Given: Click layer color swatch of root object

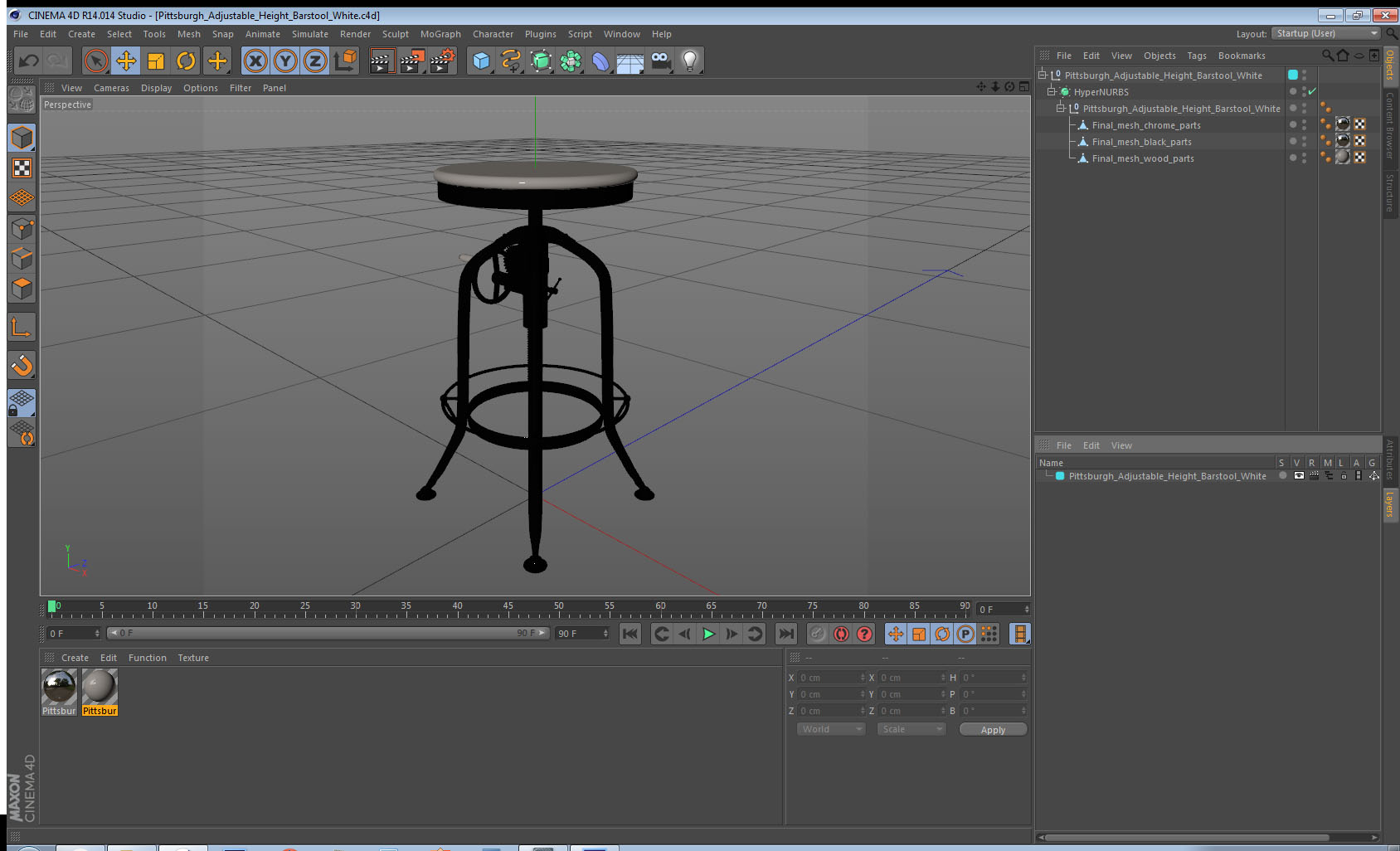Looking at the screenshot, I should click(x=1293, y=75).
